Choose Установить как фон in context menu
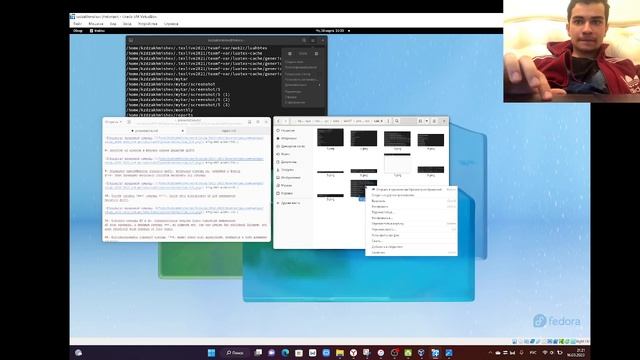The height and width of the screenshot is (360, 640). (x=411, y=235)
